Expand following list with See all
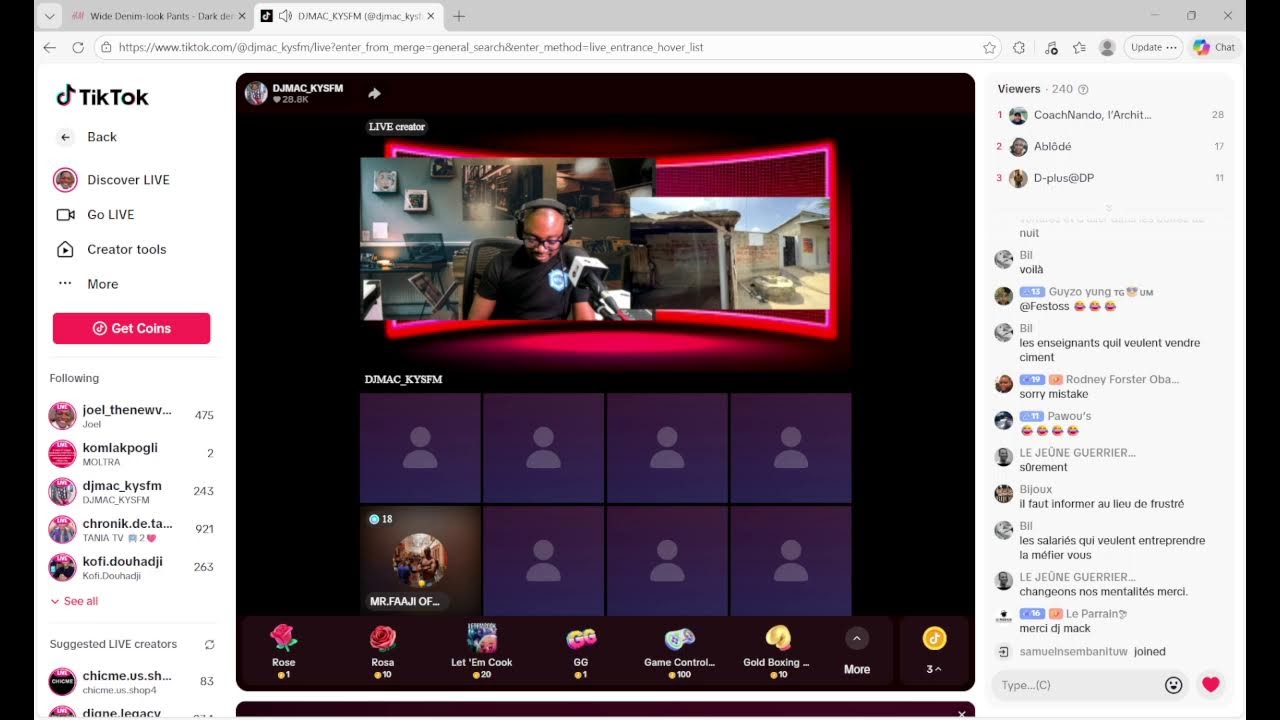This screenshot has height=720, width=1280. 75,601
